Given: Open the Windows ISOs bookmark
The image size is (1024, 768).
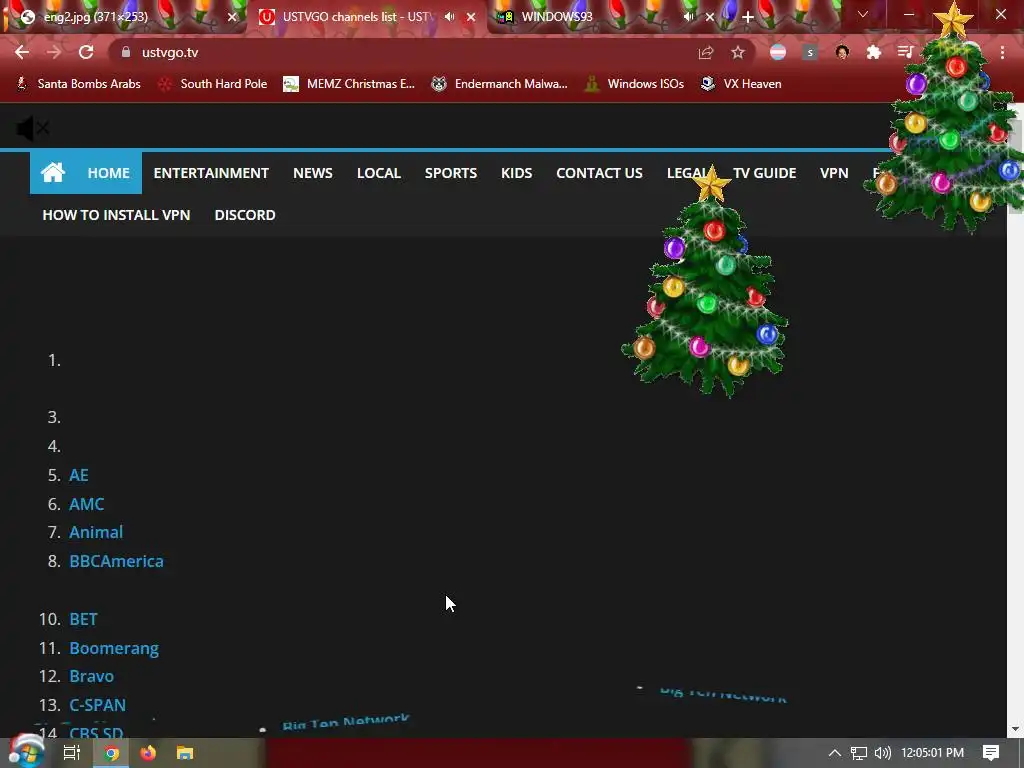Looking at the screenshot, I should (634, 84).
